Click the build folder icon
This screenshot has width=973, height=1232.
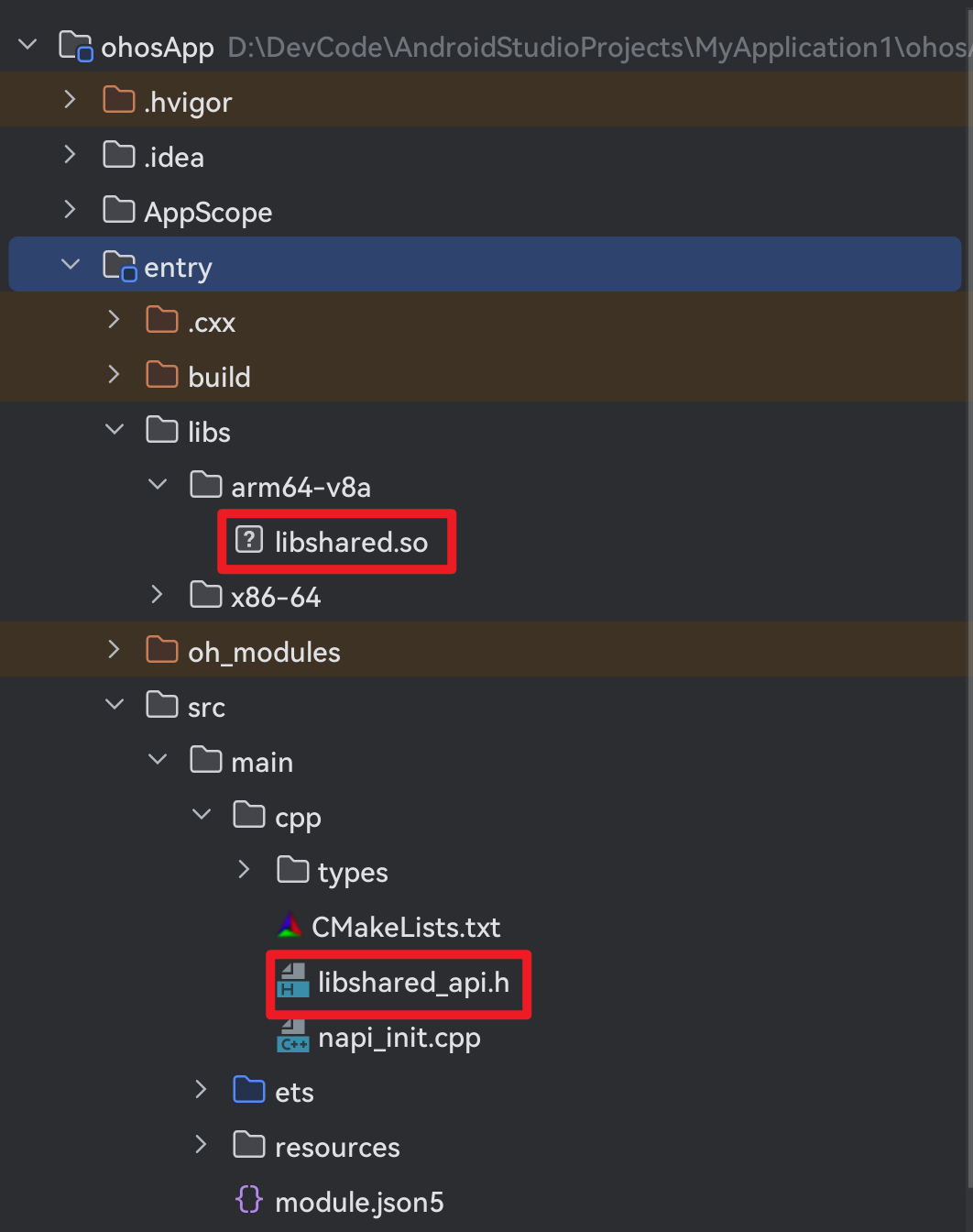click(x=162, y=374)
